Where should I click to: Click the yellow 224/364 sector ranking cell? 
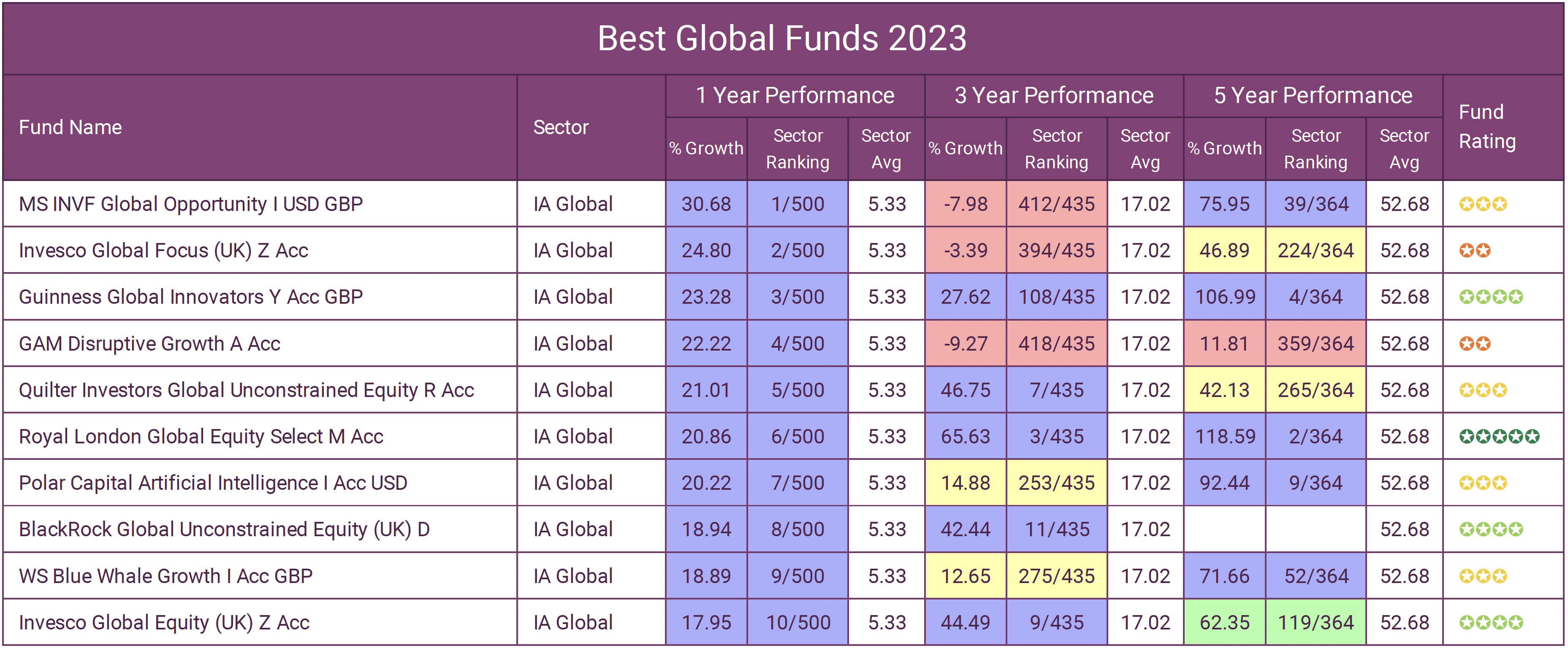click(x=1316, y=250)
